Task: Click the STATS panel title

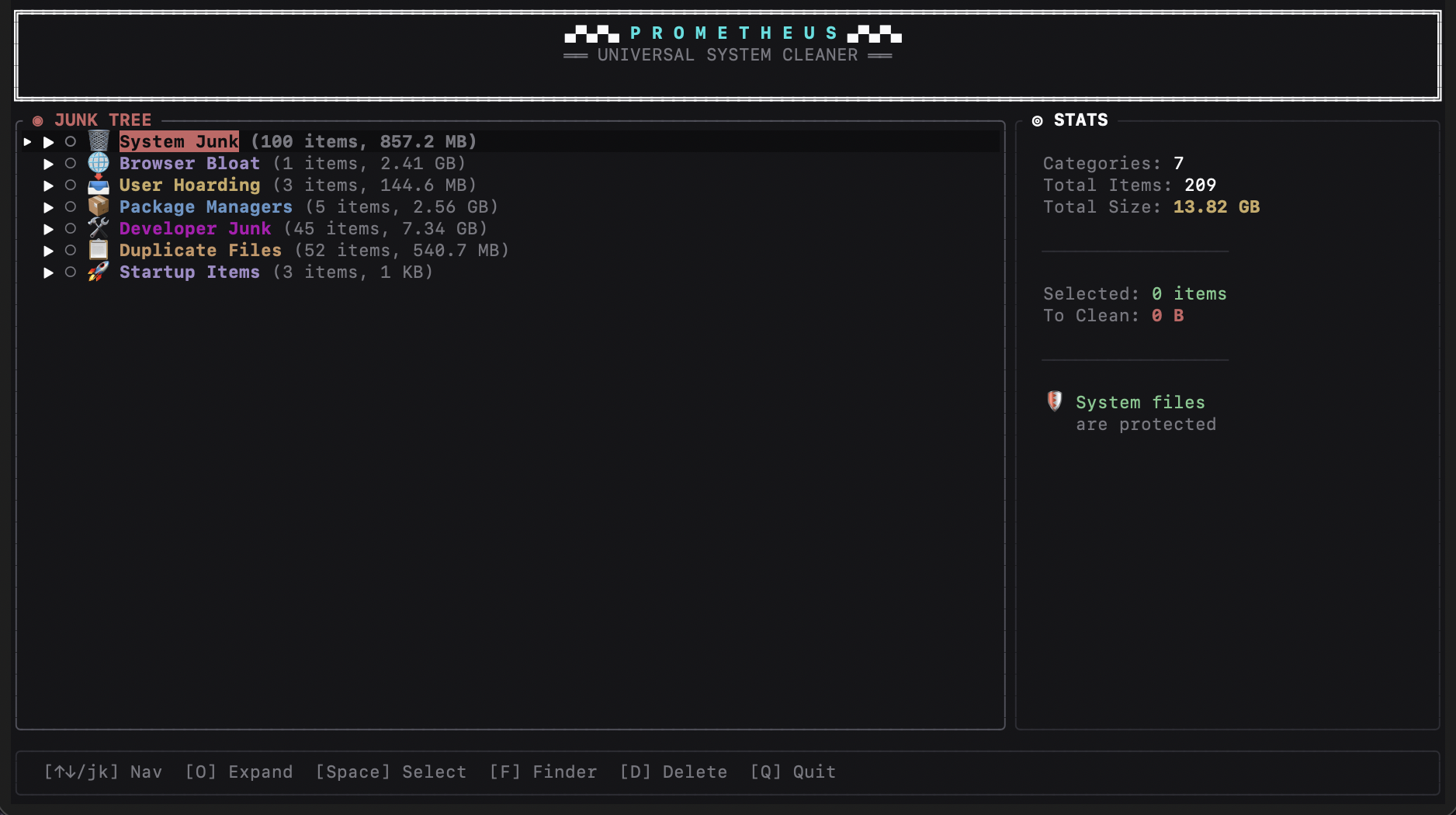Action: [1080, 120]
